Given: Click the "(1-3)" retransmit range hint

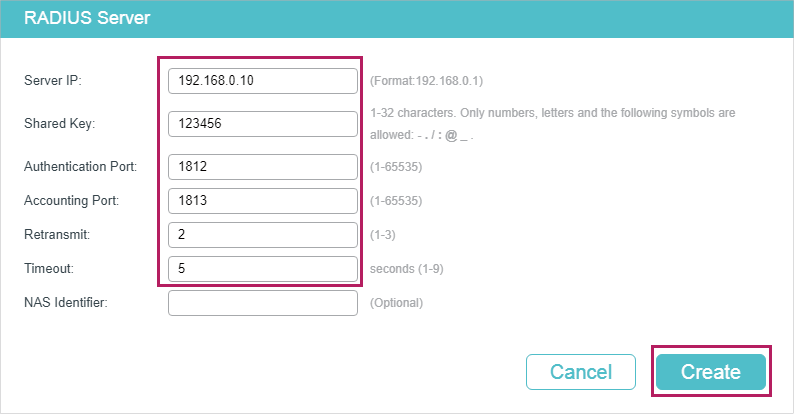Looking at the screenshot, I should coord(382,235).
